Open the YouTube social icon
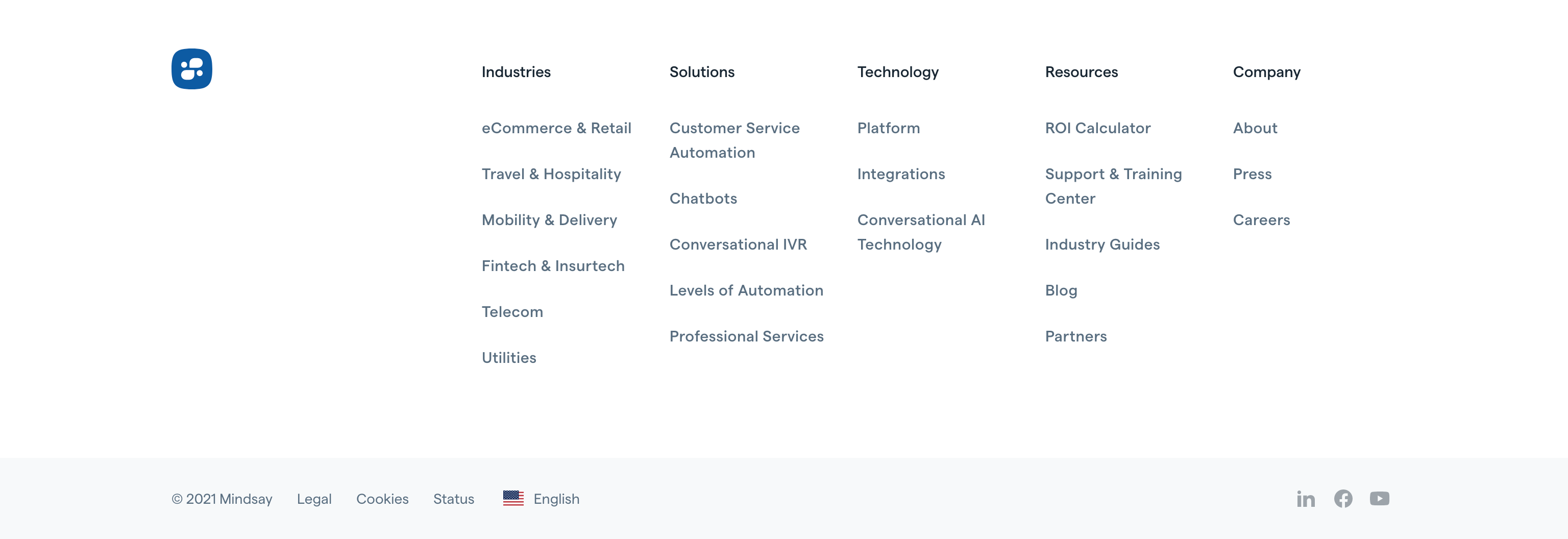This screenshot has height=539, width=1568. pyautogui.click(x=1379, y=499)
